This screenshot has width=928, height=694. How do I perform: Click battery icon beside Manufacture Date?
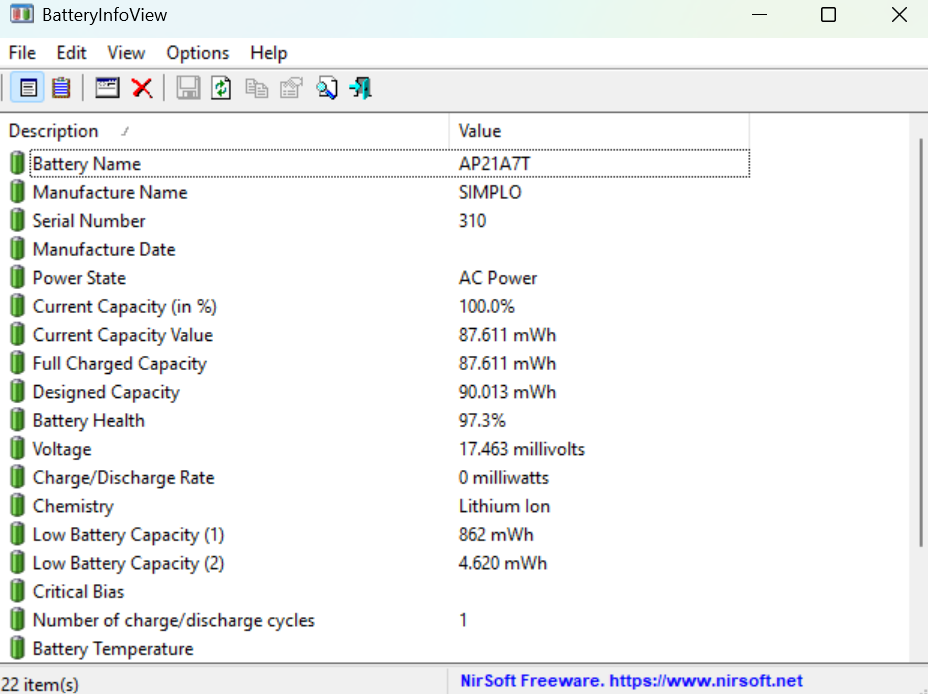tap(17, 249)
